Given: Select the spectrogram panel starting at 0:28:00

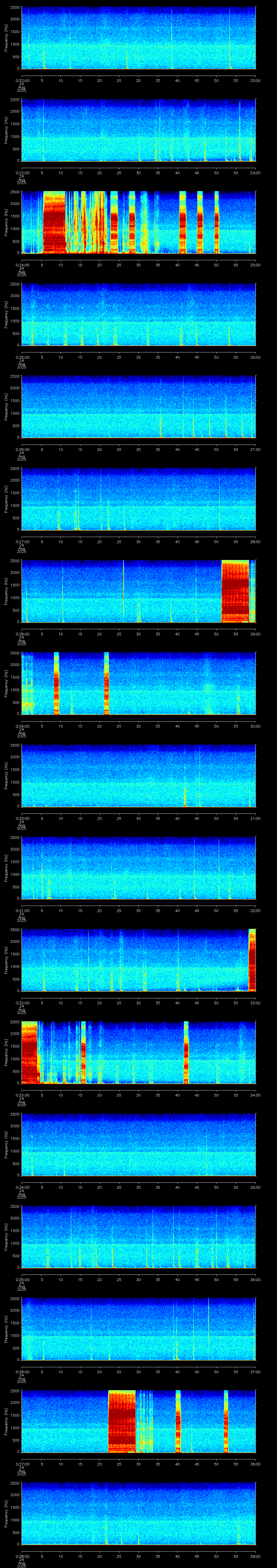Looking at the screenshot, I should point(139,591).
